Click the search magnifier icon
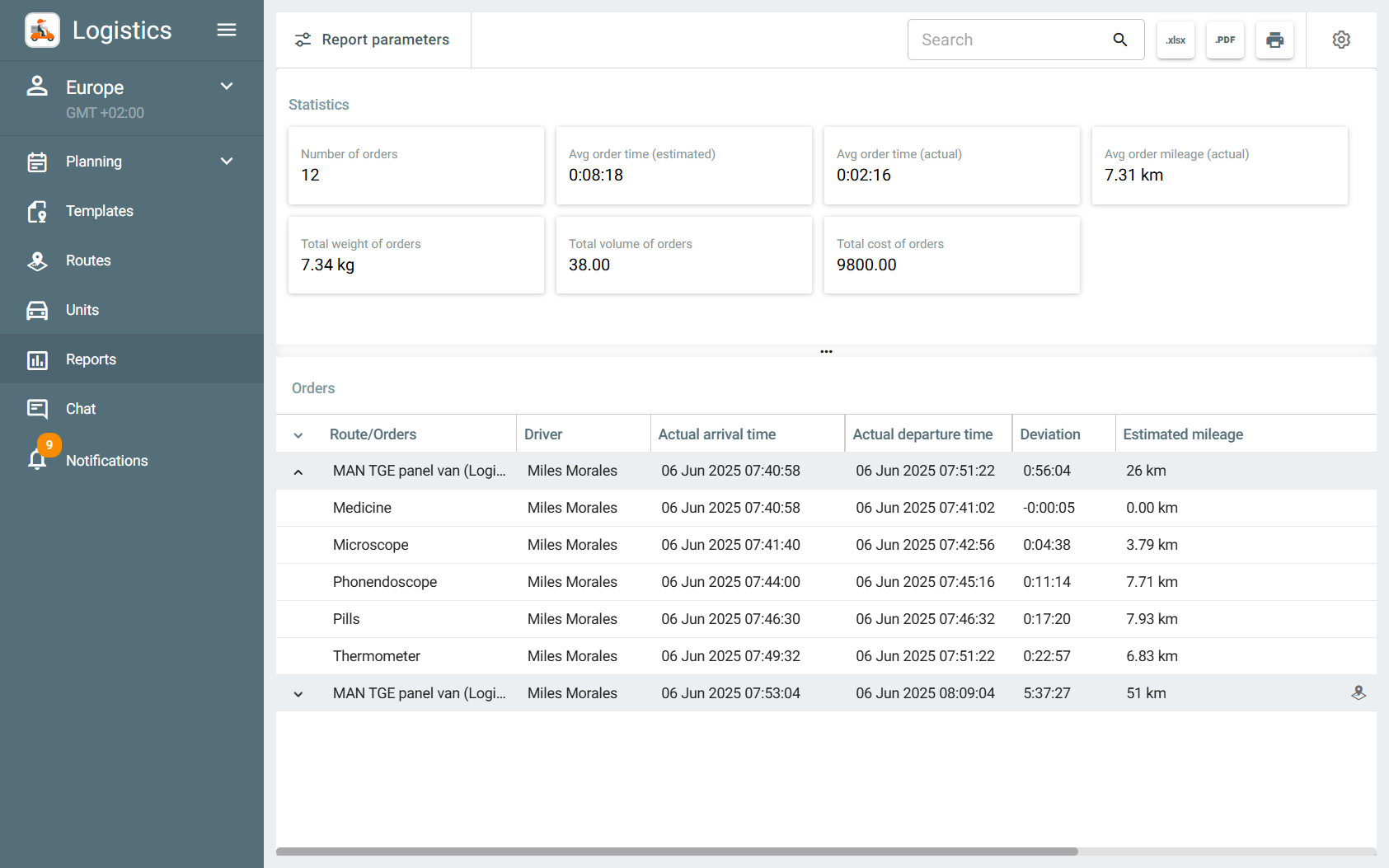Image resolution: width=1389 pixels, height=868 pixels. tap(1120, 40)
